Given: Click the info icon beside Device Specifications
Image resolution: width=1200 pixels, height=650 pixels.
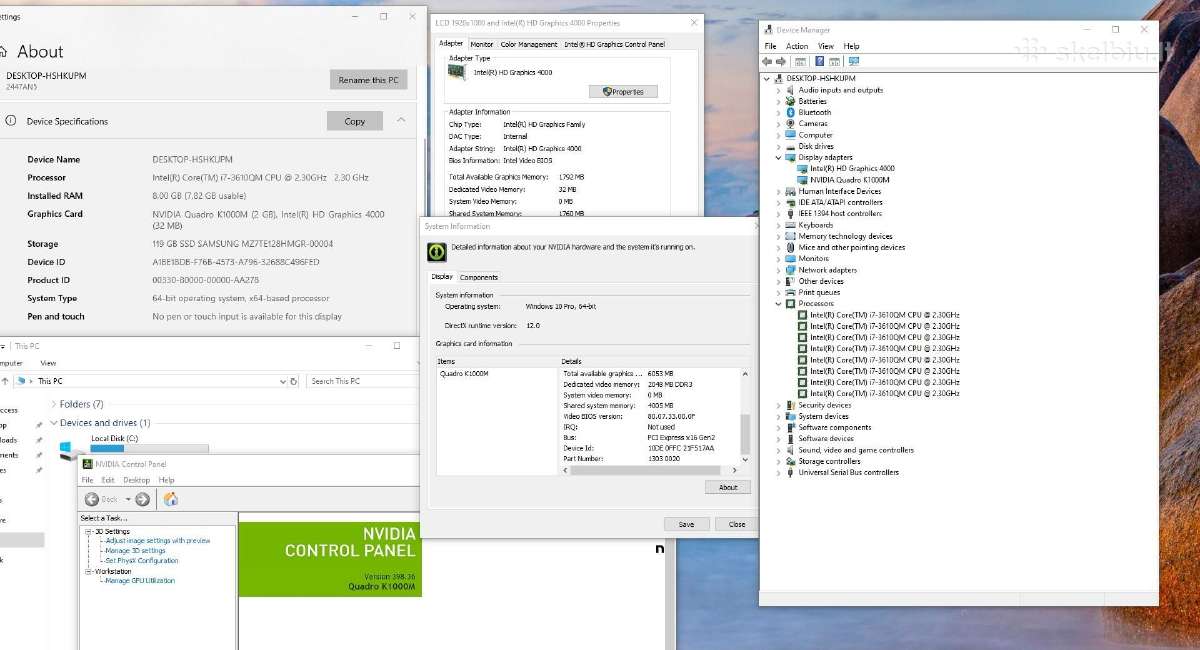Looking at the screenshot, I should point(11,120).
